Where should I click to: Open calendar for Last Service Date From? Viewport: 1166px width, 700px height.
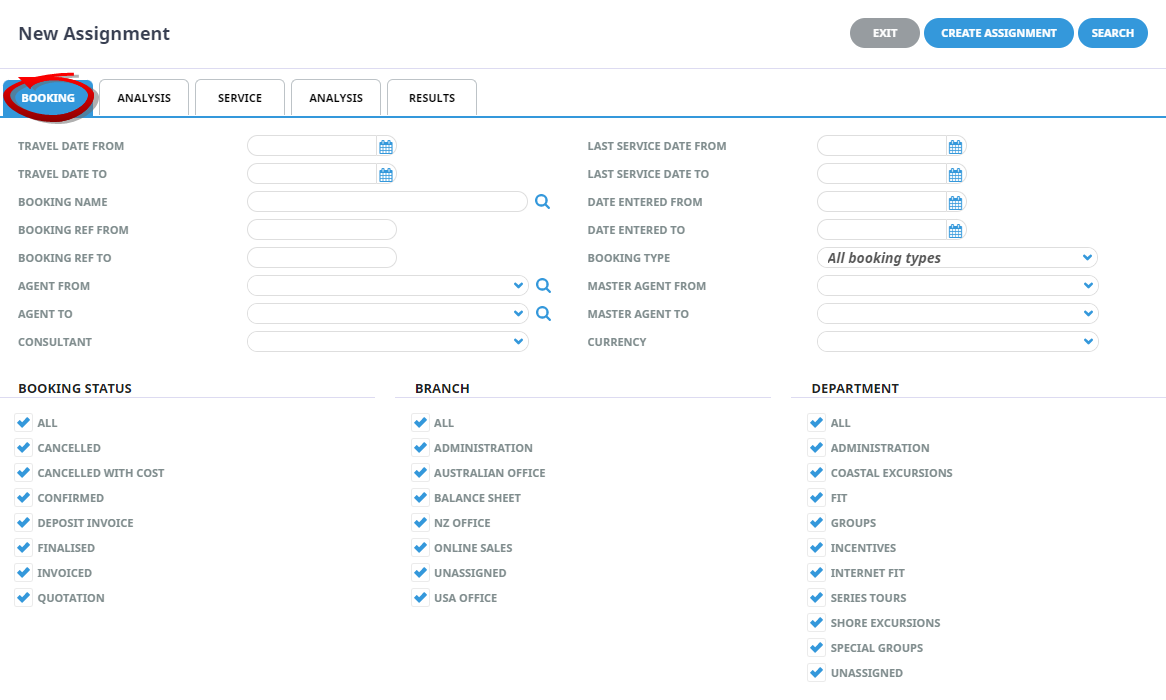(x=955, y=147)
